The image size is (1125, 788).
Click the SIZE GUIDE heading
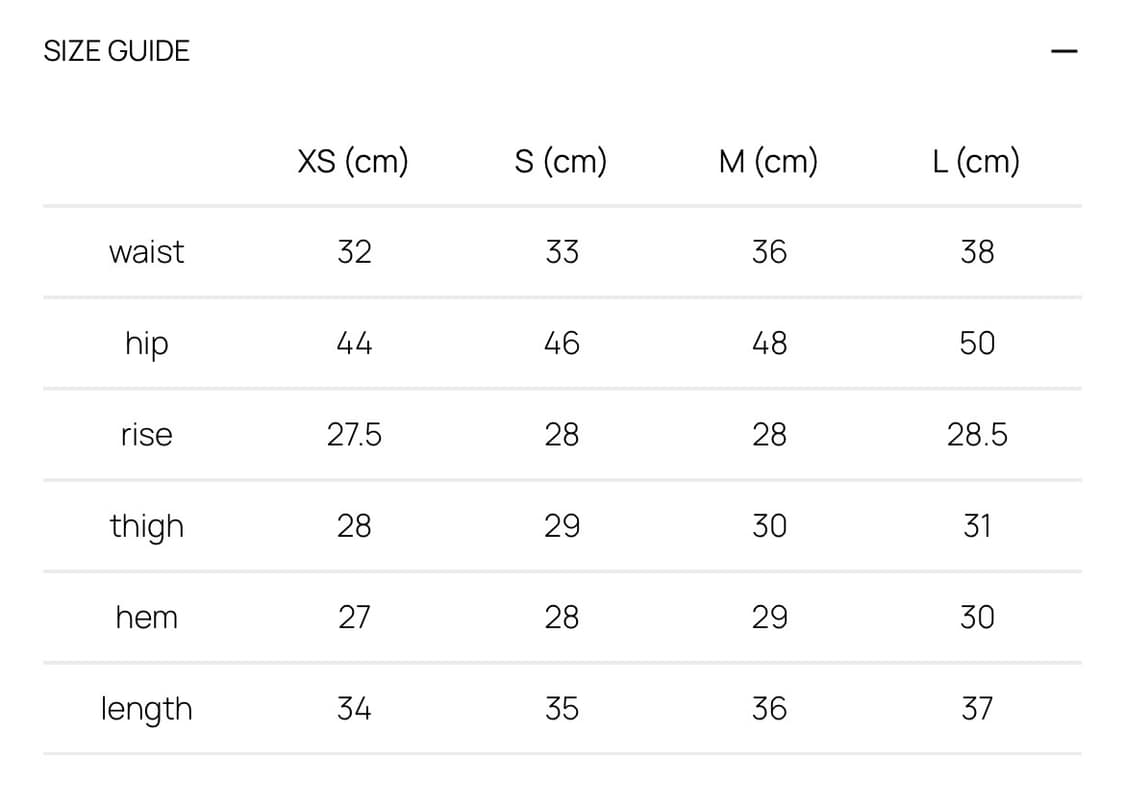pyautogui.click(x=116, y=51)
